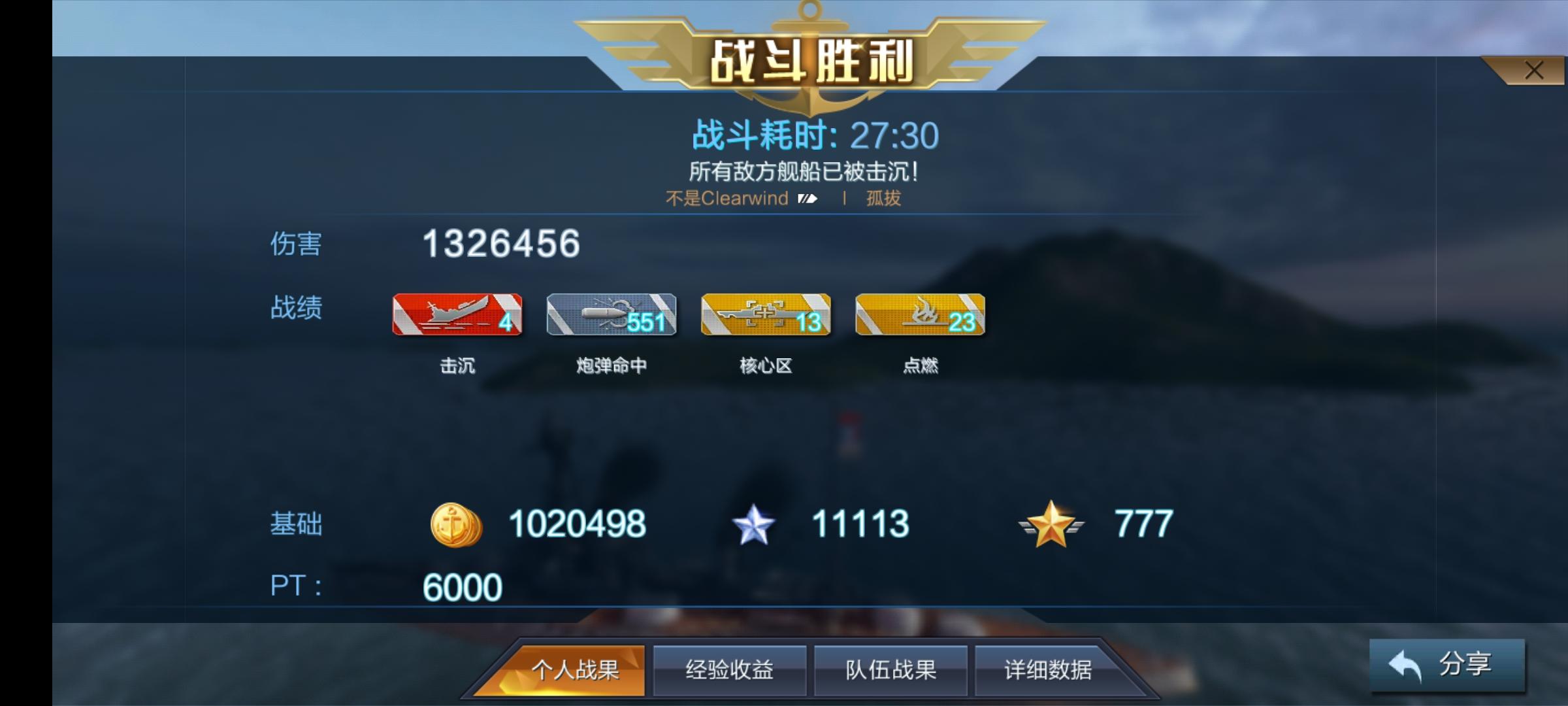
Task: Click the gold coin currency icon
Action: point(456,525)
